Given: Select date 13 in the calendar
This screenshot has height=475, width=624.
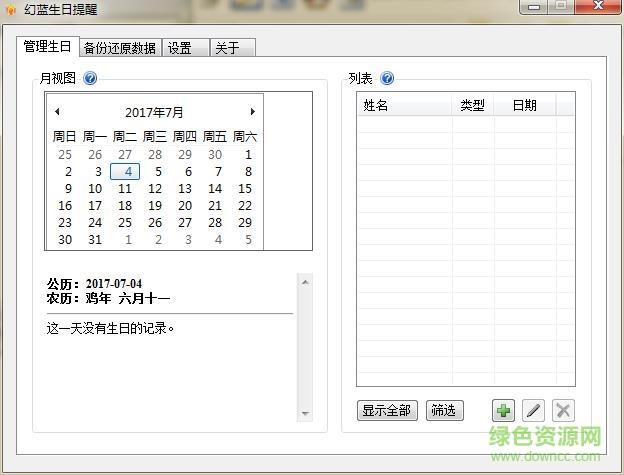Looking at the screenshot, I should coord(185,189).
